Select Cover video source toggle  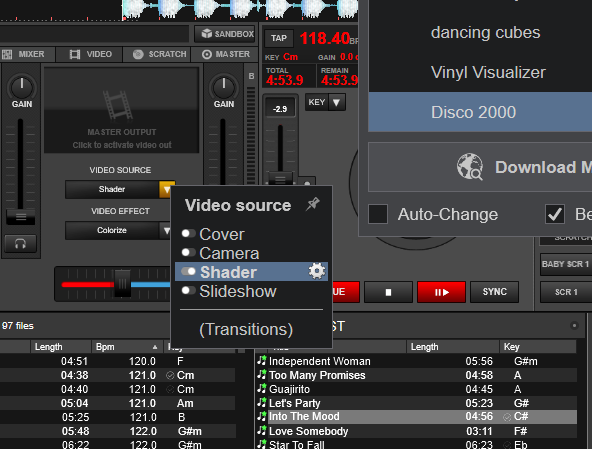click(188, 234)
